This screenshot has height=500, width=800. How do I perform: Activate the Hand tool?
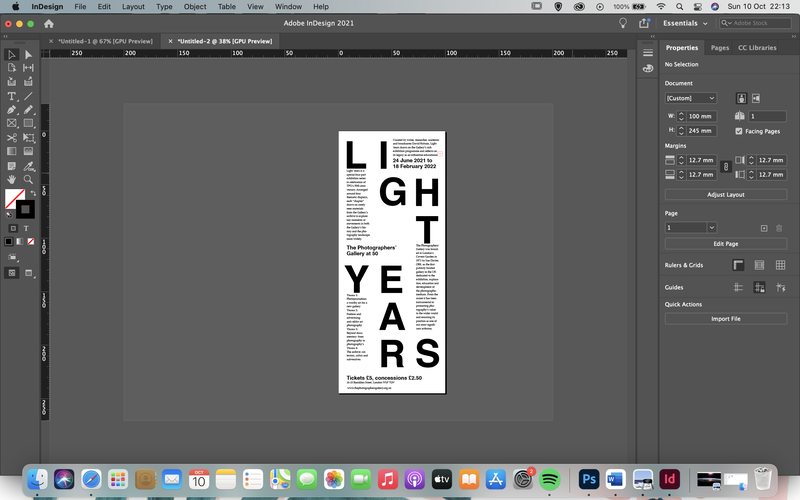tap(11, 179)
